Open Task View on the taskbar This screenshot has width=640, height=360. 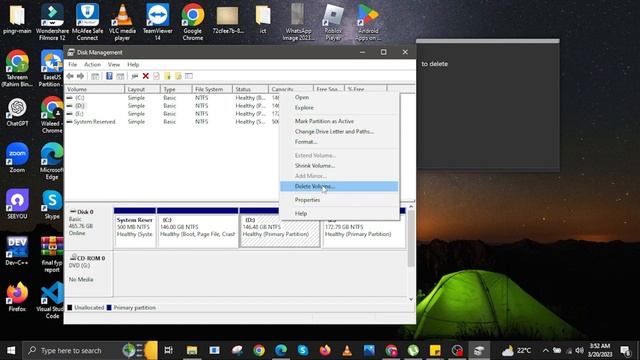click(x=168, y=350)
